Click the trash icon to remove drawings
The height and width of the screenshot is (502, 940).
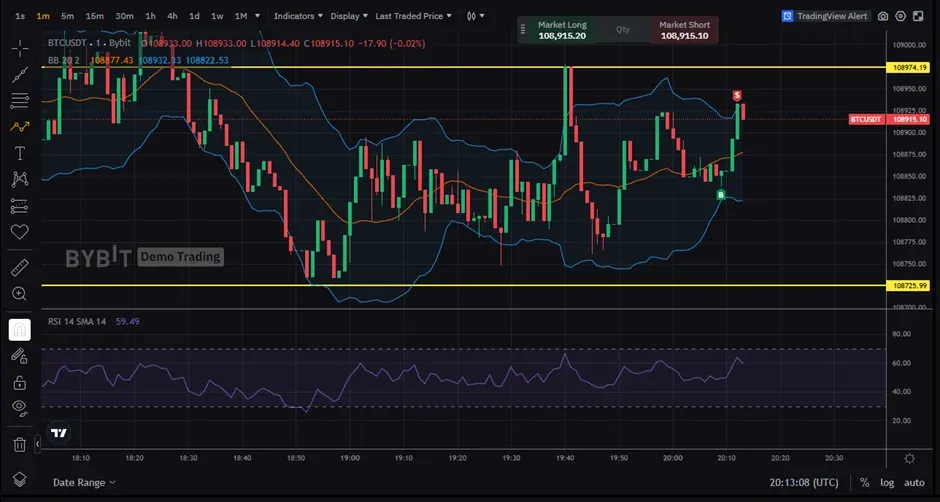tap(19, 444)
